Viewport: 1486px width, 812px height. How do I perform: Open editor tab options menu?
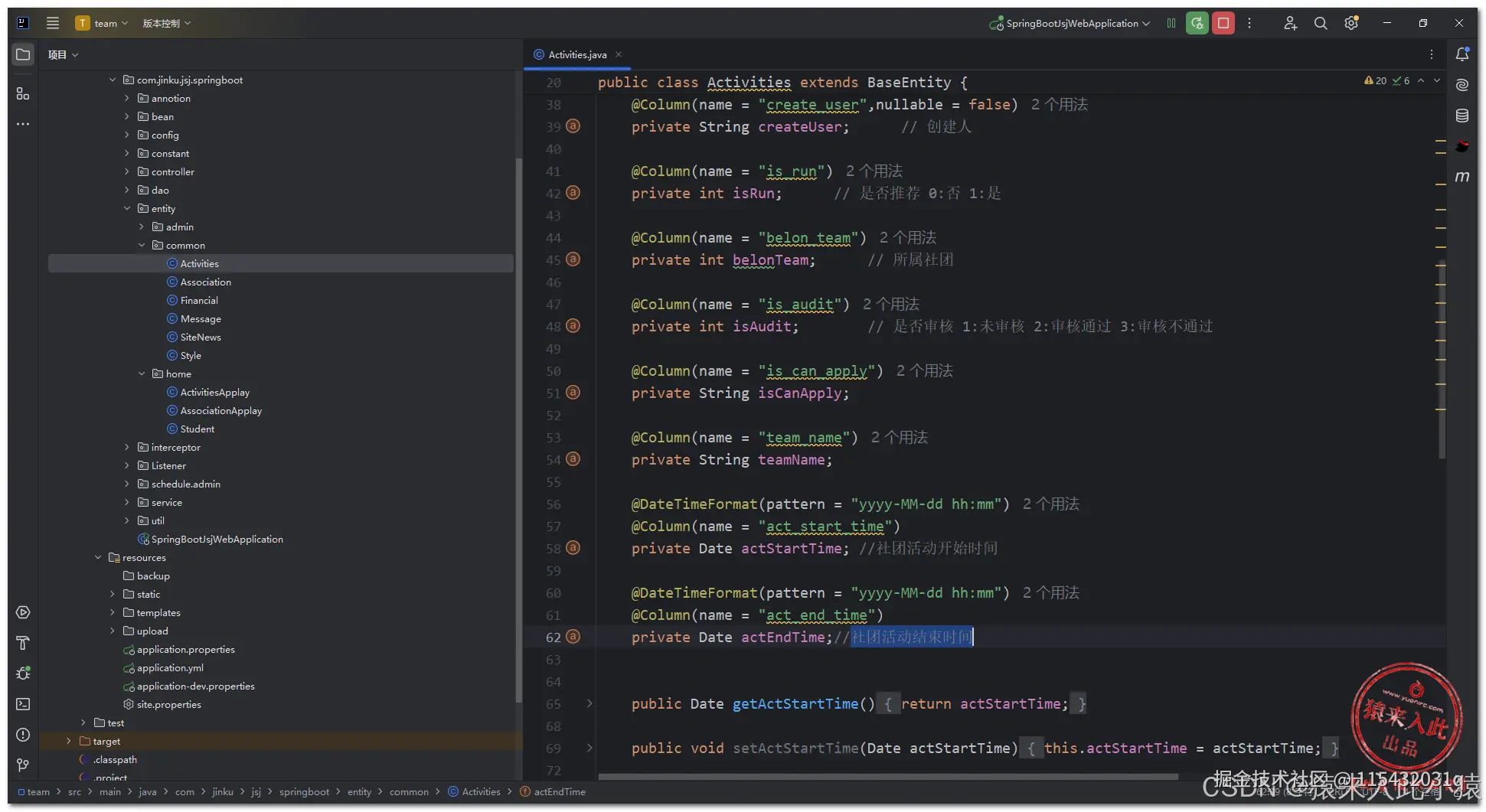tap(1432, 54)
